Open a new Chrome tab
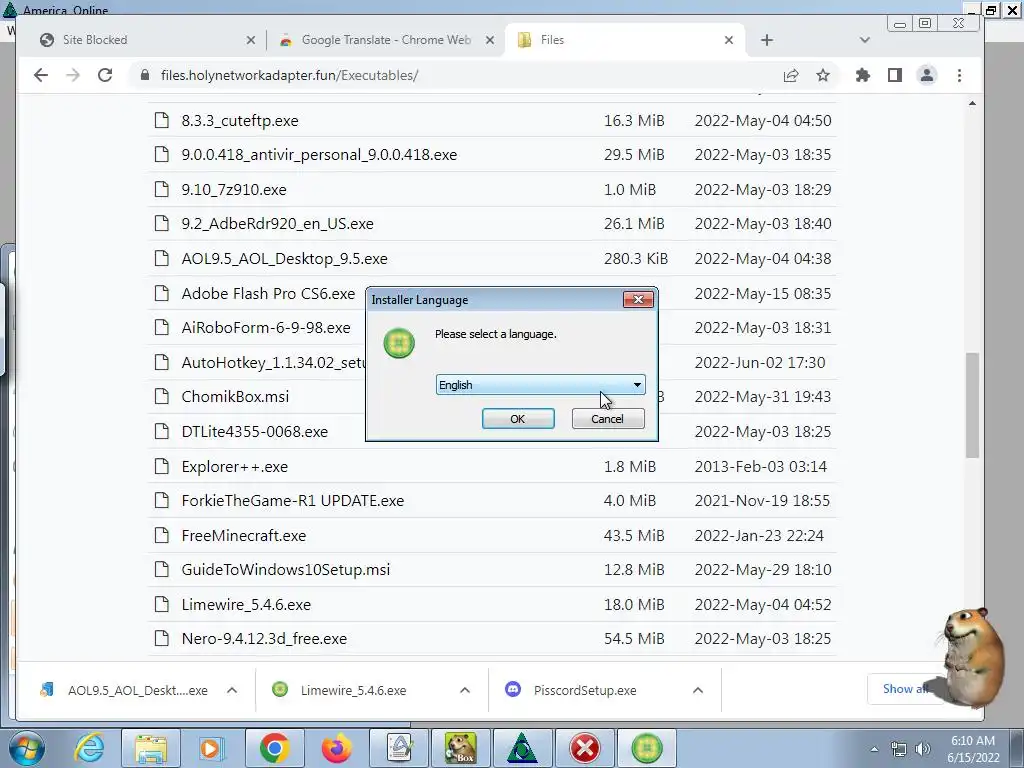This screenshot has width=1024, height=768. 767,40
